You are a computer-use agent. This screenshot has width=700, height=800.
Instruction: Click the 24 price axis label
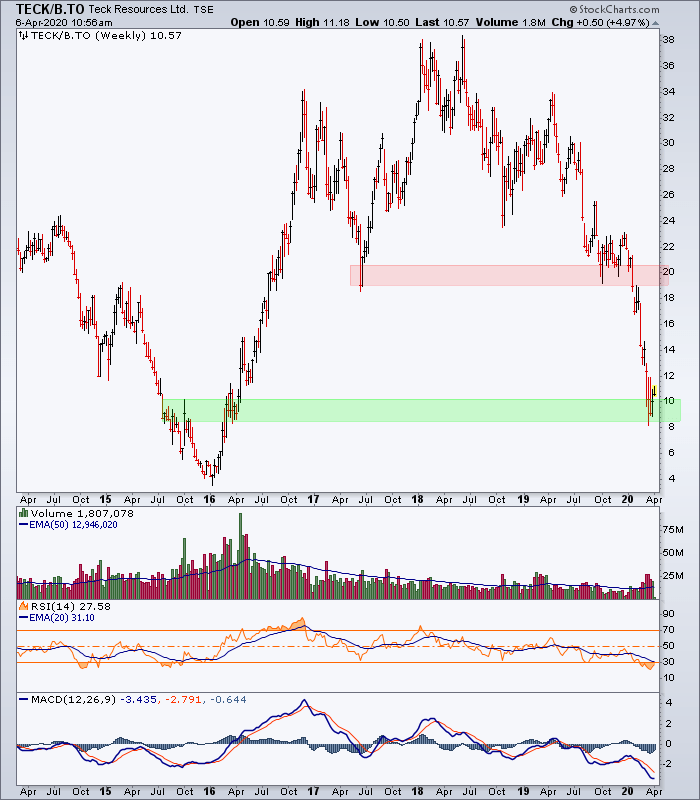pyautogui.click(x=668, y=221)
